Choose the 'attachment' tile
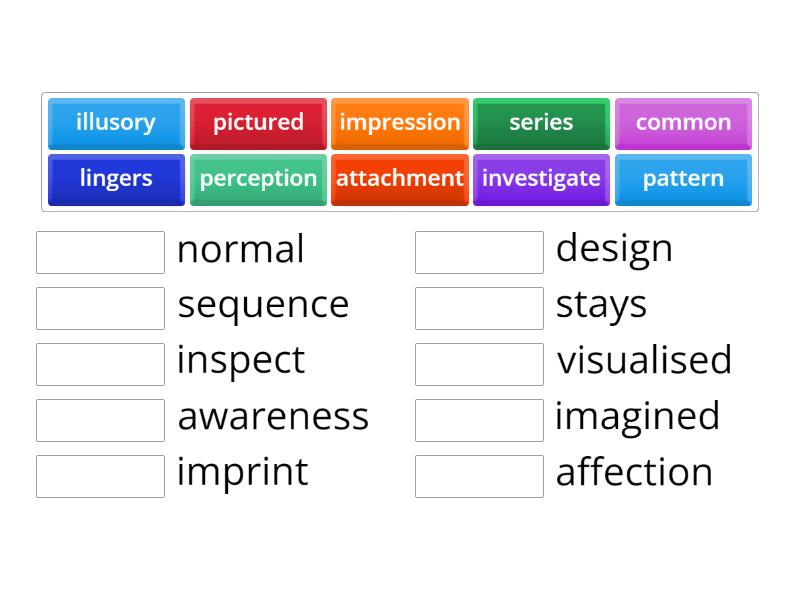The image size is (800, 600). coord(400,179)
